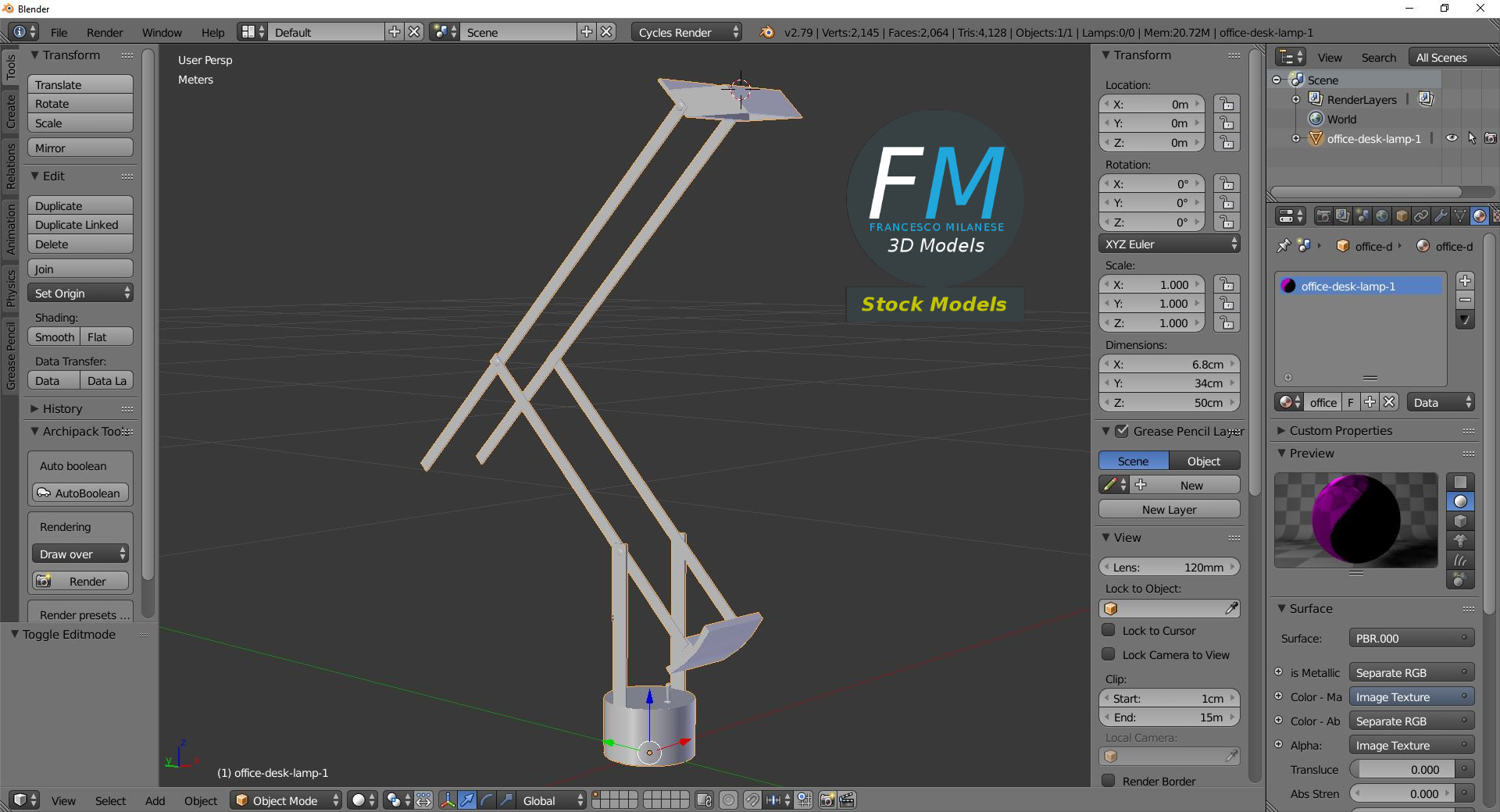Screen dimensions: 1500x812
Task: Toggle visibility eye for office-desk-lamp-1
Action: click(x=1452, y=138)
